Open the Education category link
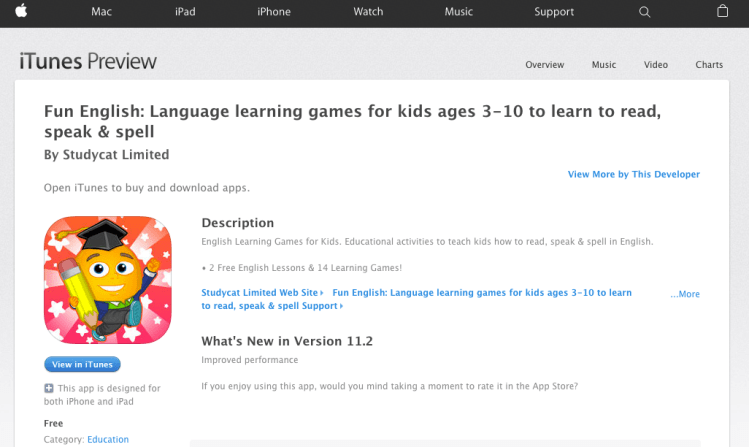749x447 pixels. (108, 439)
